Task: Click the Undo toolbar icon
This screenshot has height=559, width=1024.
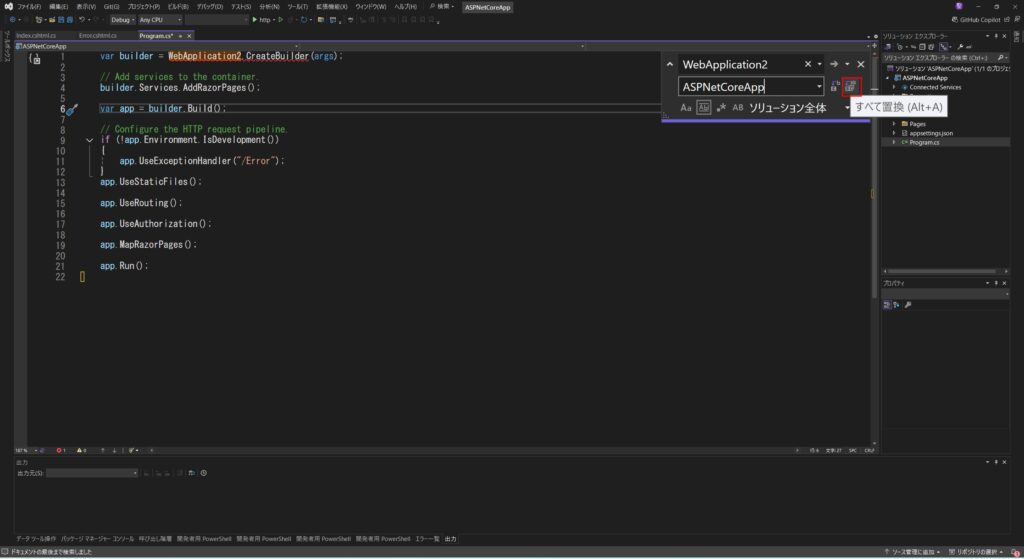Action: [x=82, y=20]
